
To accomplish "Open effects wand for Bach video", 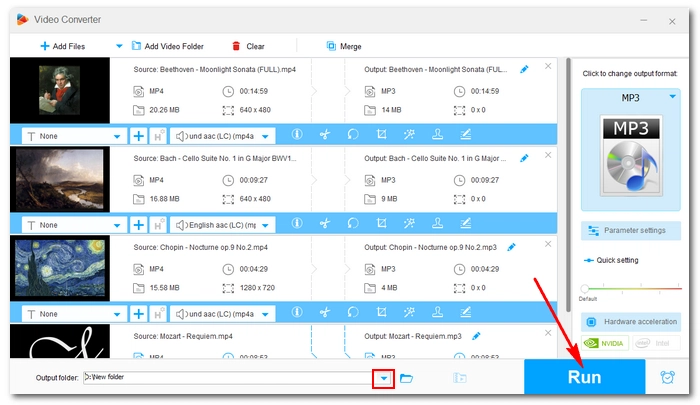I will tap(409, 223).
